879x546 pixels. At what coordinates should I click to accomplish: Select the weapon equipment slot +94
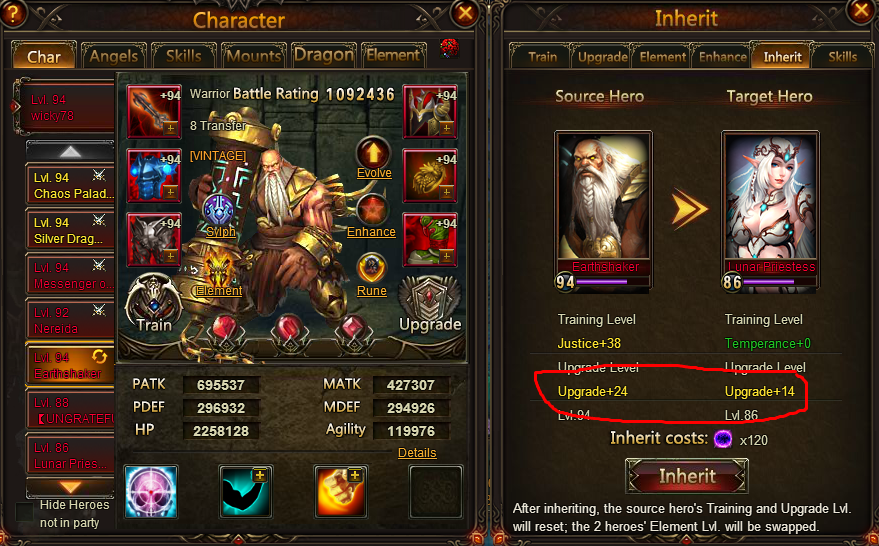(154, 111)
